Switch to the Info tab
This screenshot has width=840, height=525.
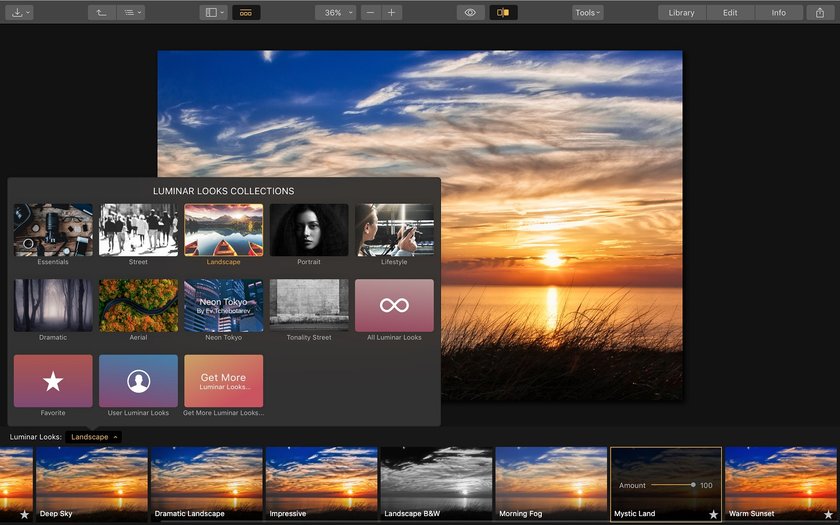click(779, 12)
